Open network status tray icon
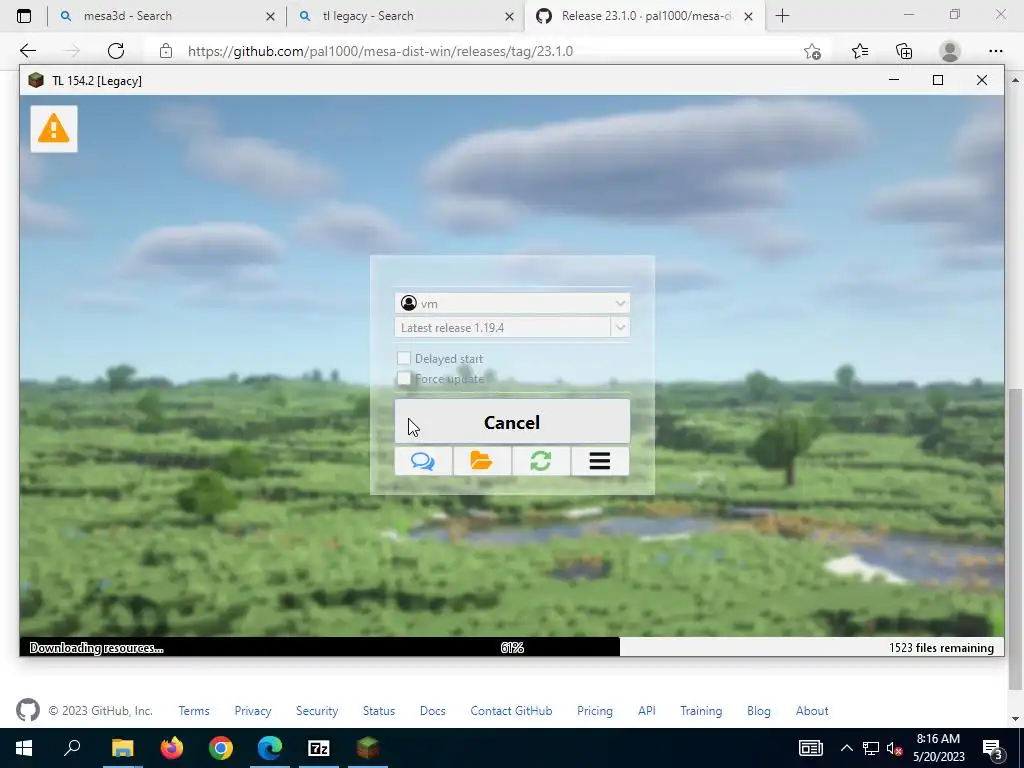The height and width of the screenshot is (768, 1024). 871,748
